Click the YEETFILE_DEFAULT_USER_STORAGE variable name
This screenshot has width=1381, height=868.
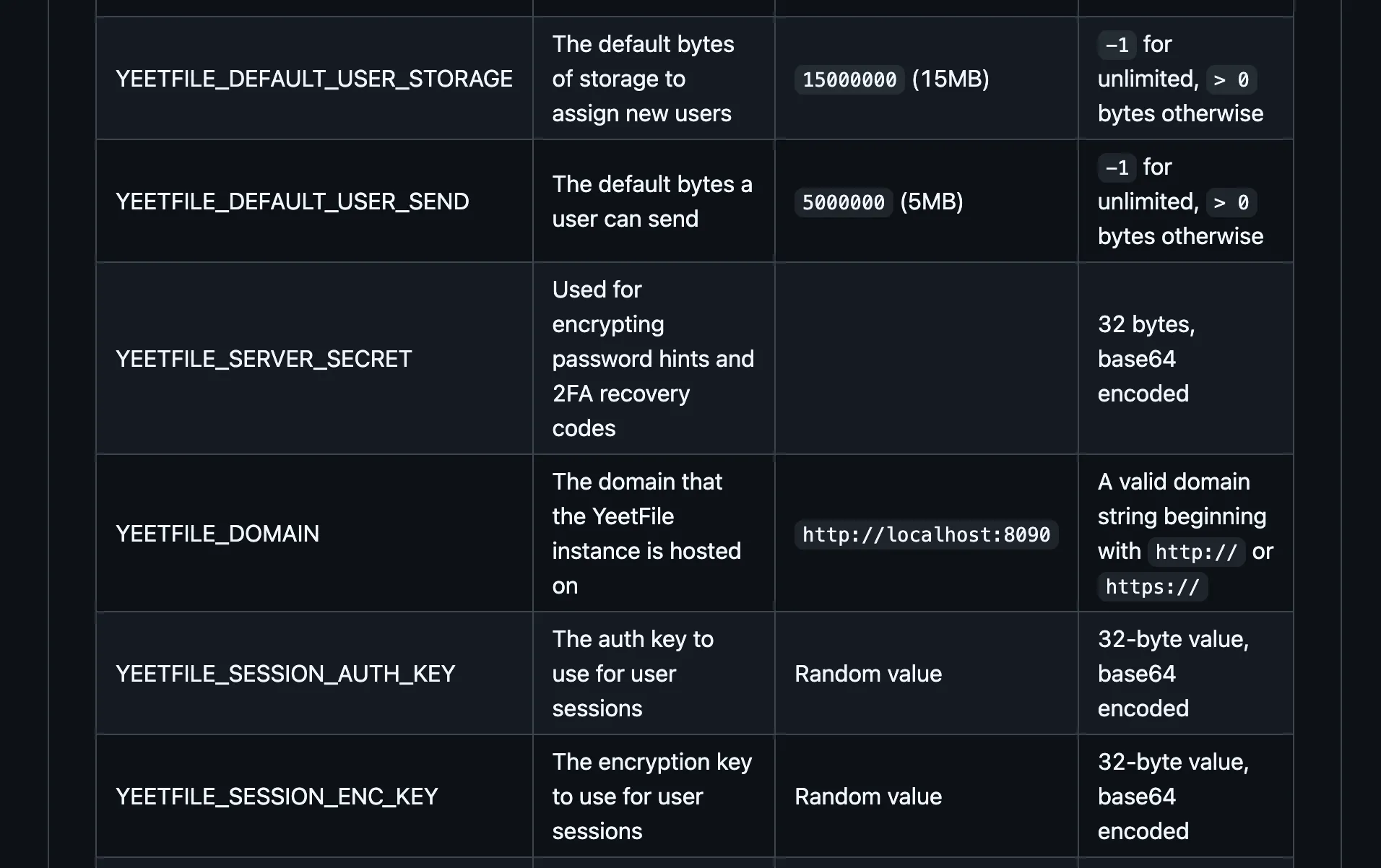[313, 79]
